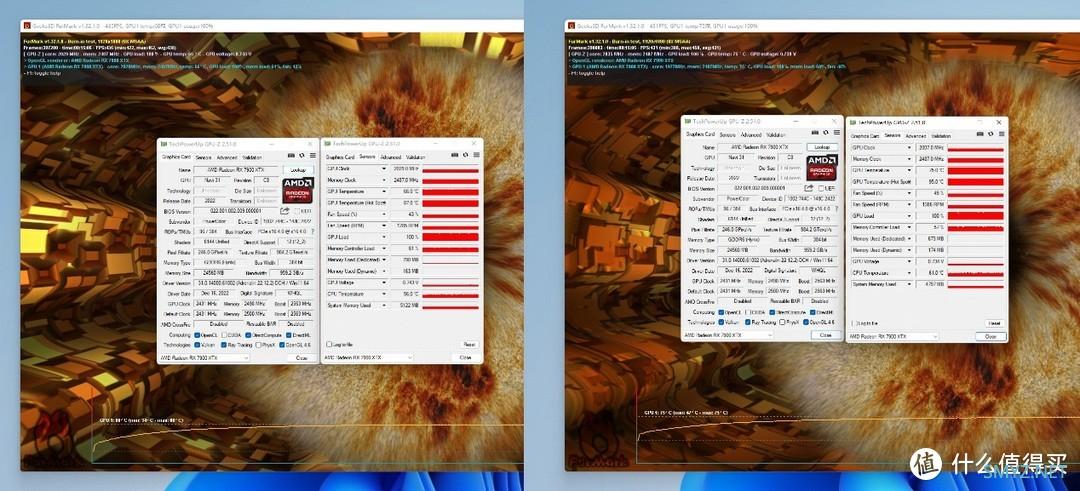
Task: Right screenshot: screenshot camera icon in Sensors window
Action: (x=980, y=134)
